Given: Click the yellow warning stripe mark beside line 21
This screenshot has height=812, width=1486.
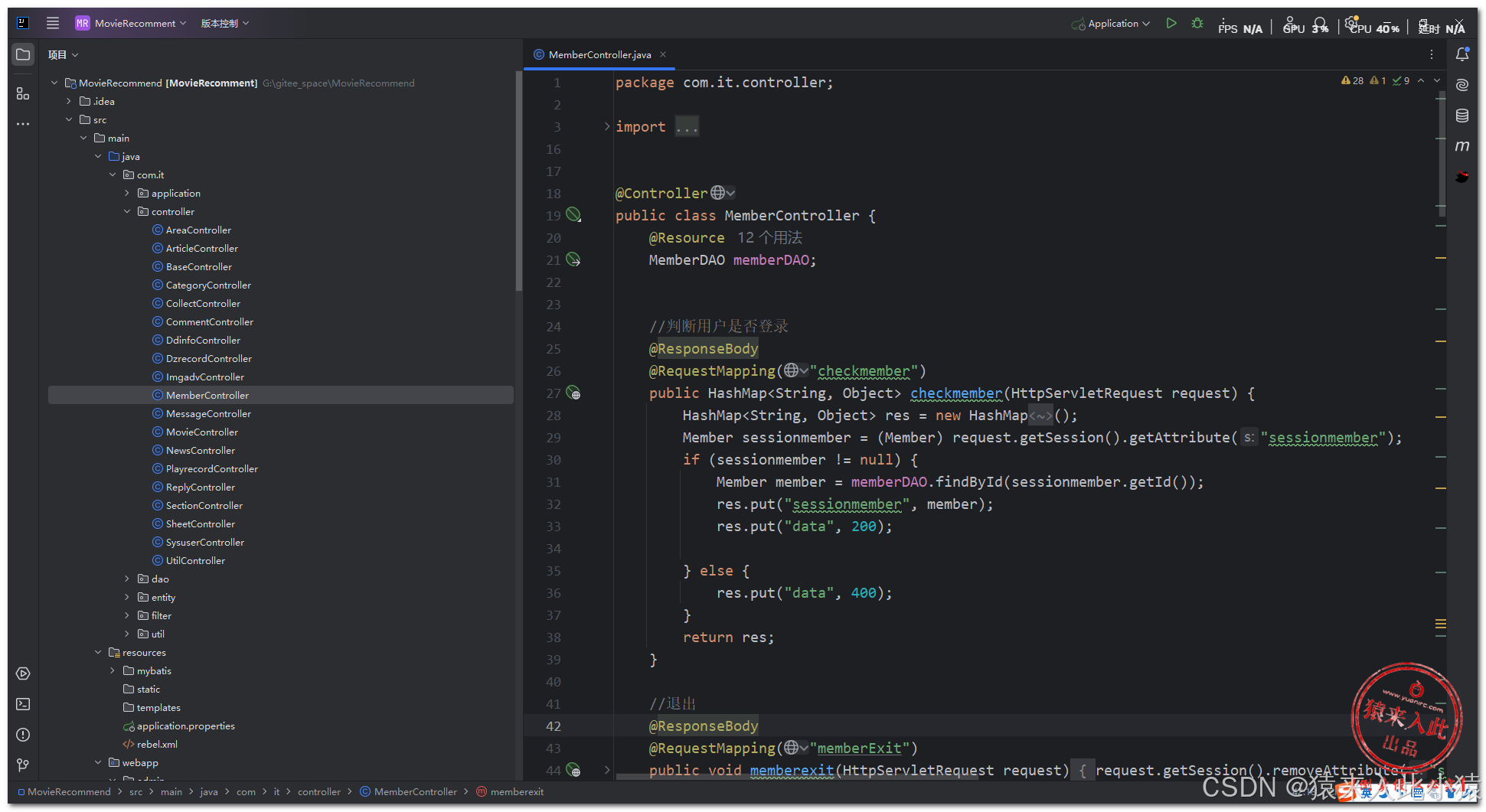Looking at the screenshot, I should click(1441, 259).
